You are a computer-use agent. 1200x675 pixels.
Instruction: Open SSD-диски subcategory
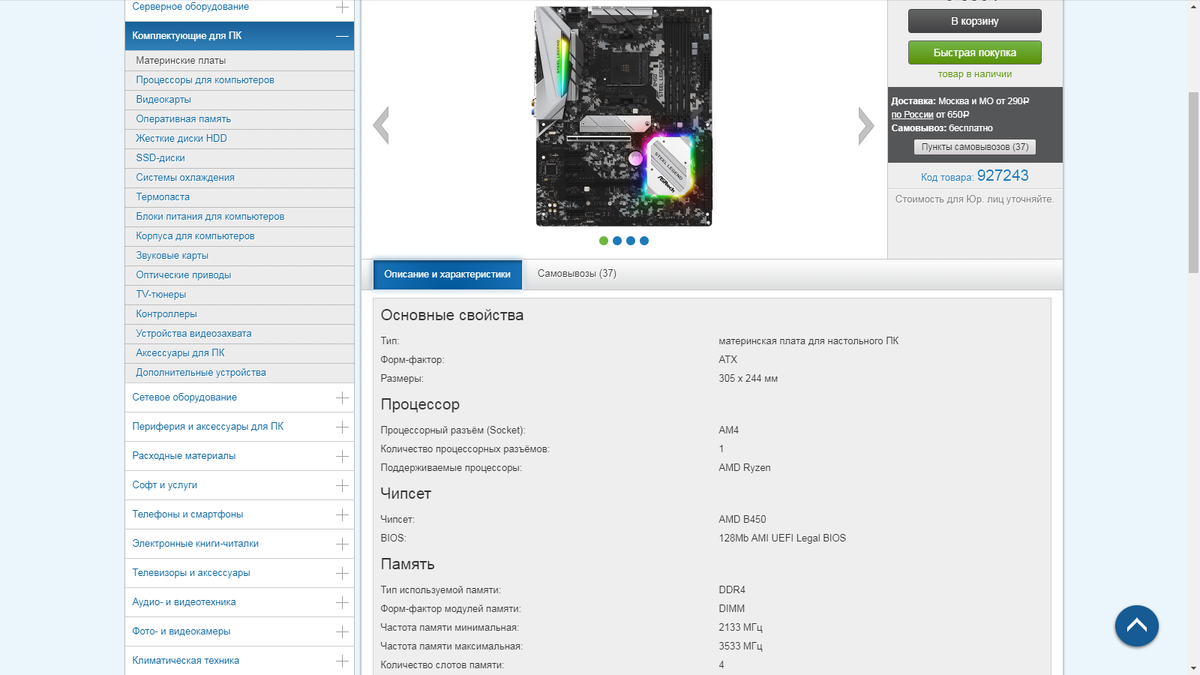pyautogui.click(x=160, y=158)
